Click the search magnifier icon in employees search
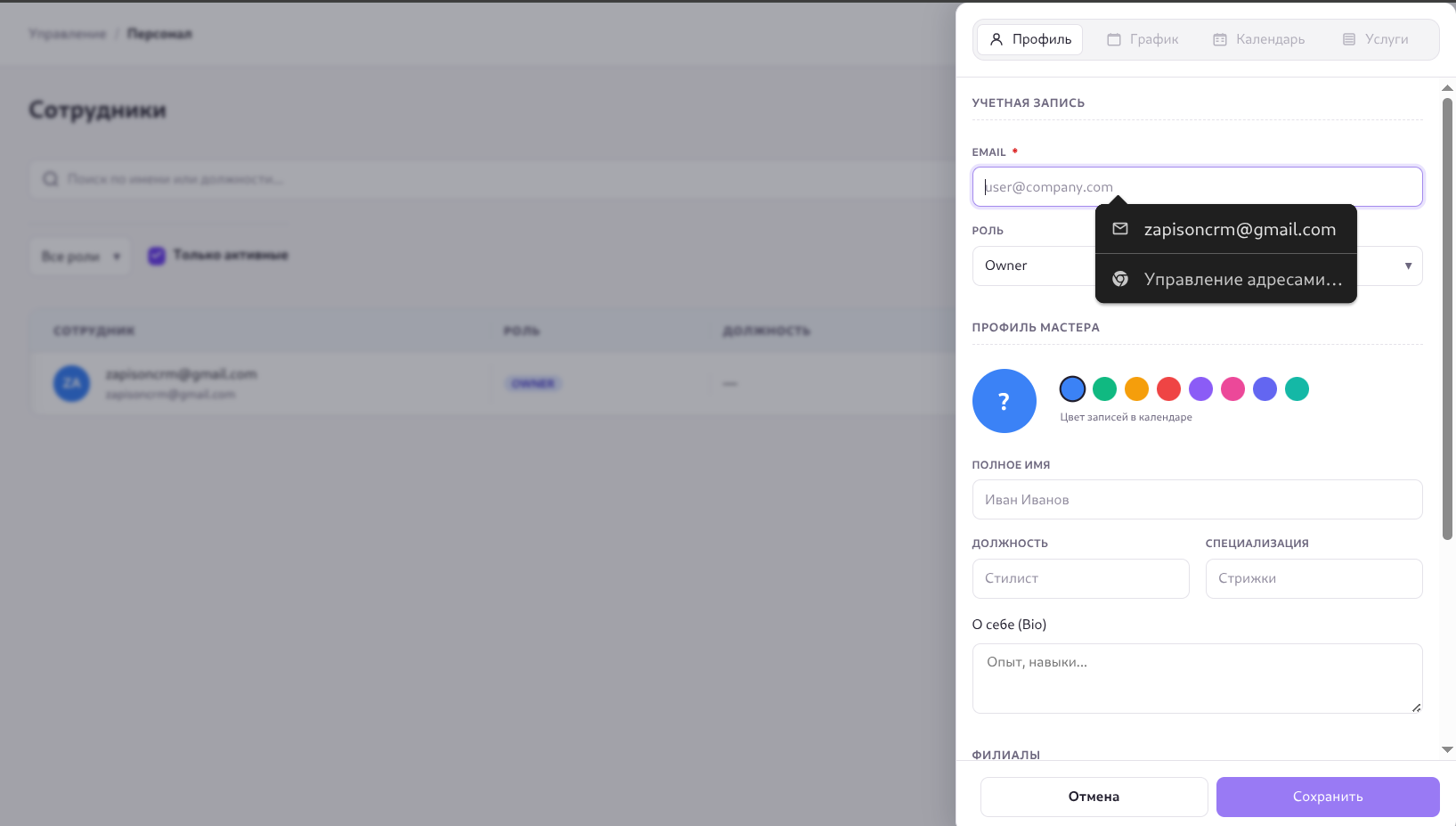 coord(51,179)
